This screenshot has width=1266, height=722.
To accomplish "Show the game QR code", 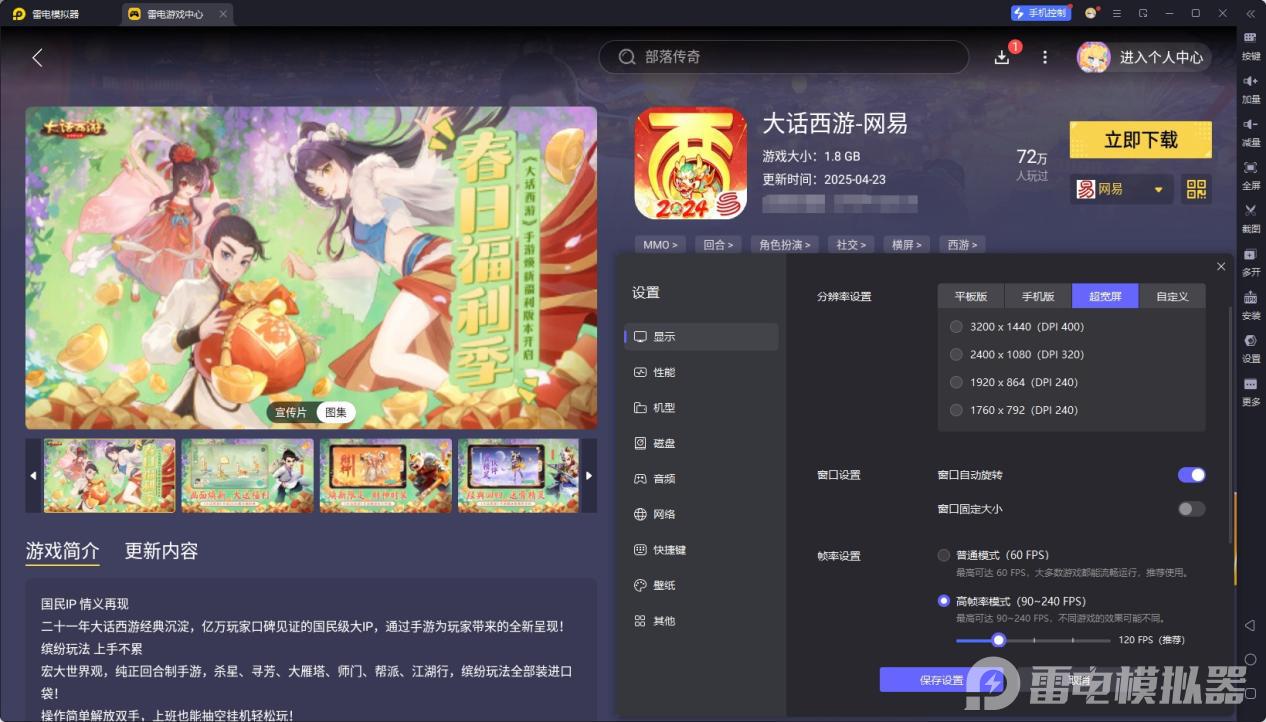I will 1196,188.
